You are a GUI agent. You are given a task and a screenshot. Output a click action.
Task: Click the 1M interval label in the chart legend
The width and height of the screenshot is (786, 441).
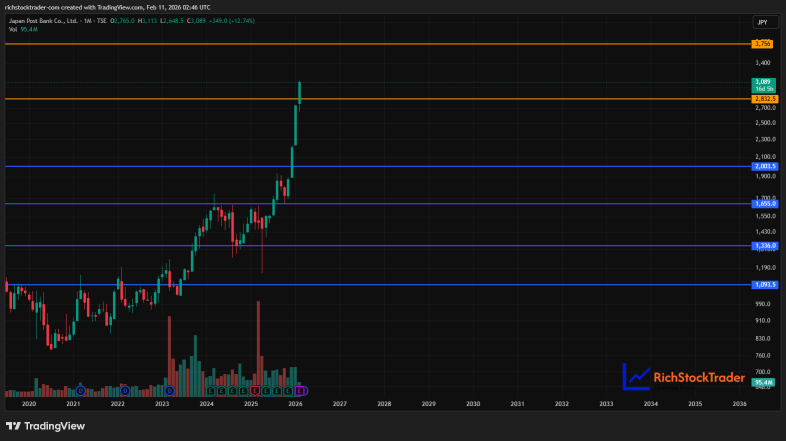tap(88, 21)
